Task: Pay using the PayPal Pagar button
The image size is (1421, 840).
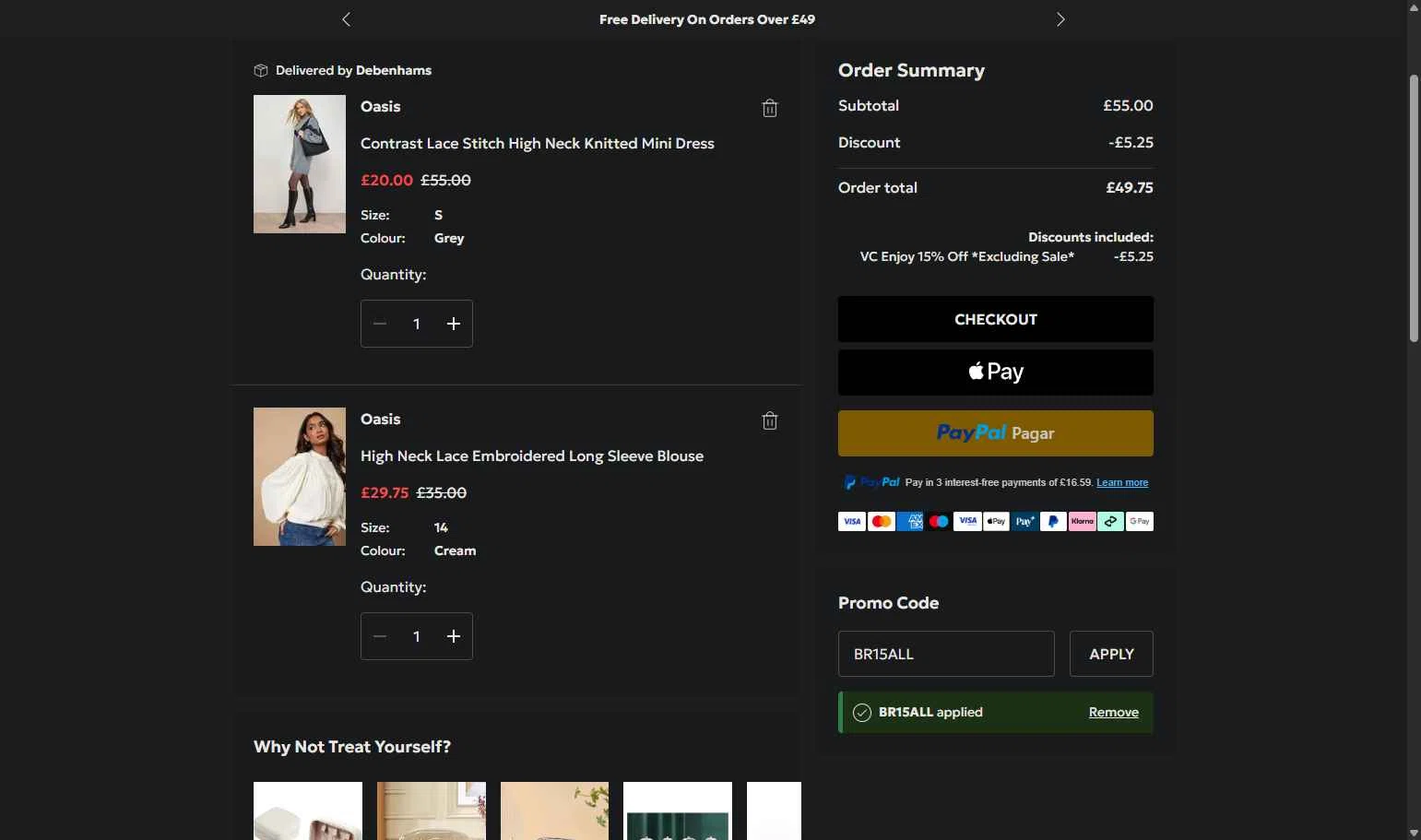Action: click(996, 433)
